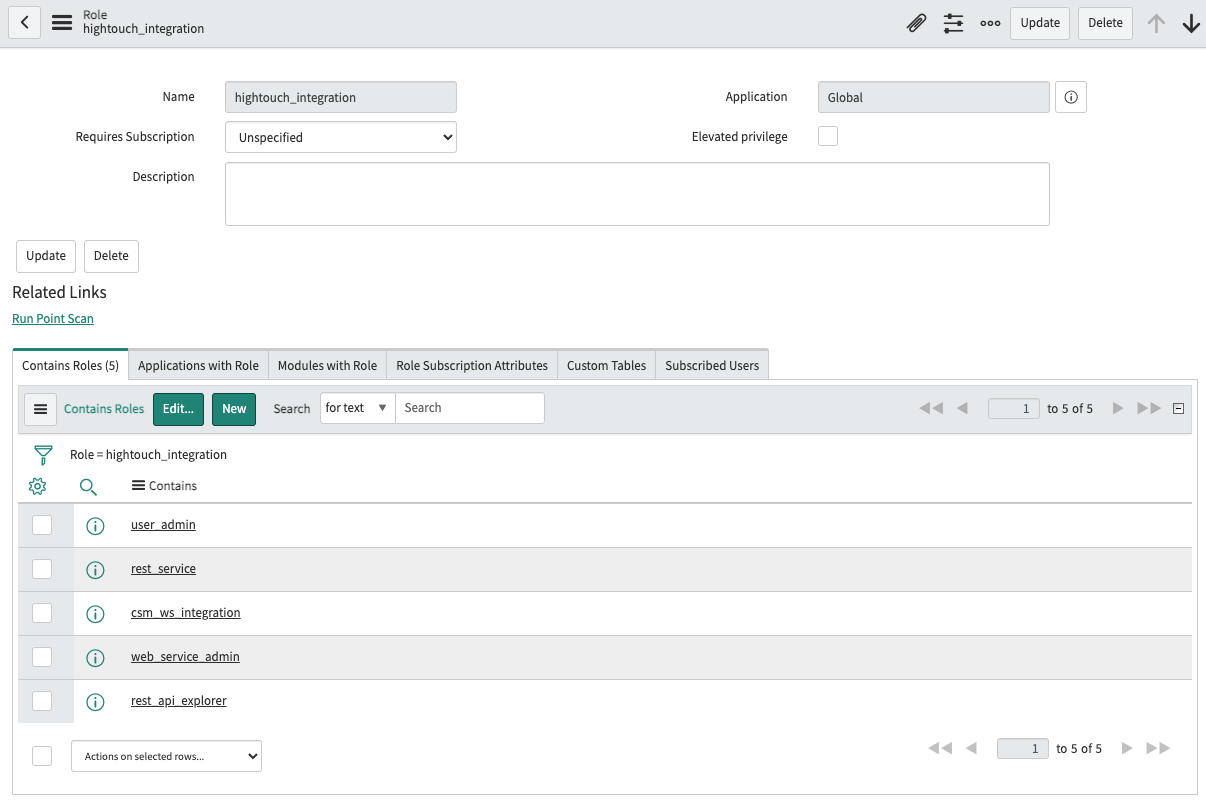Preview web_service_admin record info icon
Image resolution: width=1206 pixels, height=803 pixels.
(96, 658)
